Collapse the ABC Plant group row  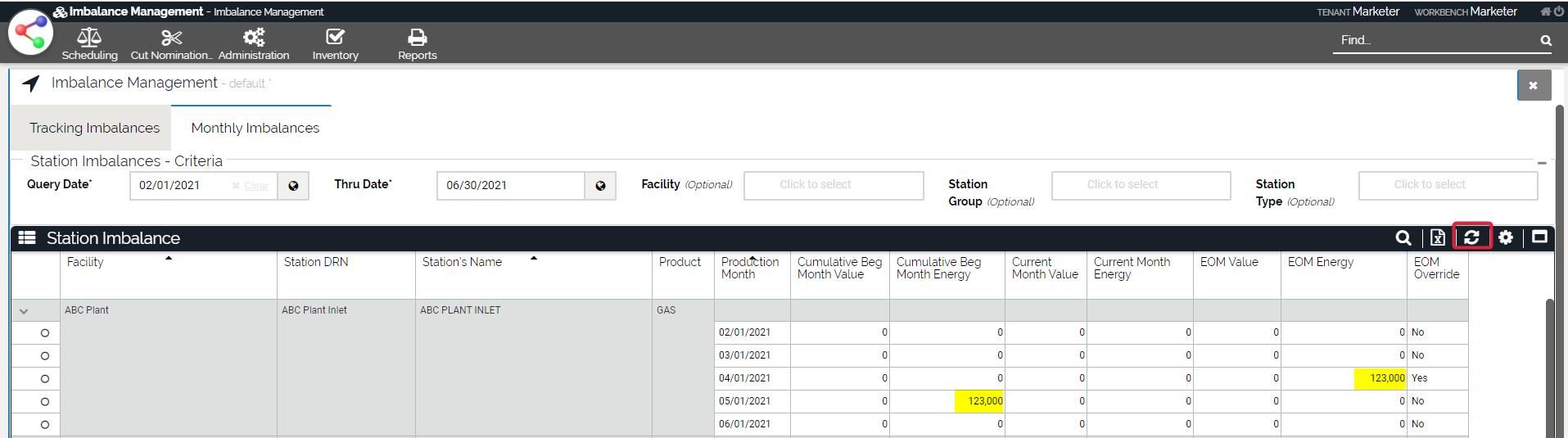pyautogui.click(x=24, y=311)
